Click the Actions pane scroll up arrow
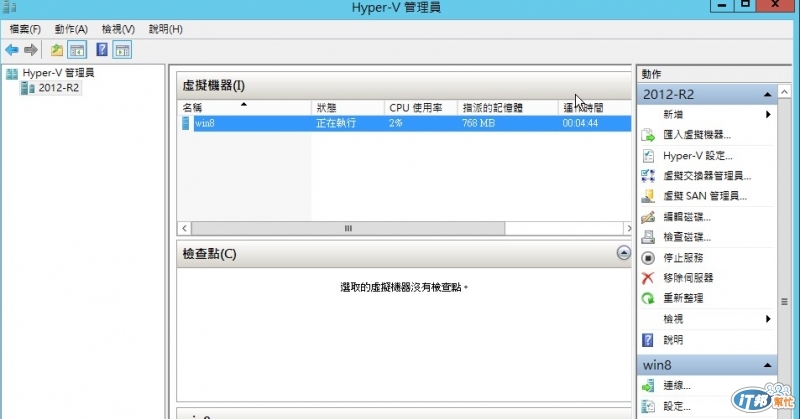The width and height of the screenshot is (800, 419). [784, 92]
